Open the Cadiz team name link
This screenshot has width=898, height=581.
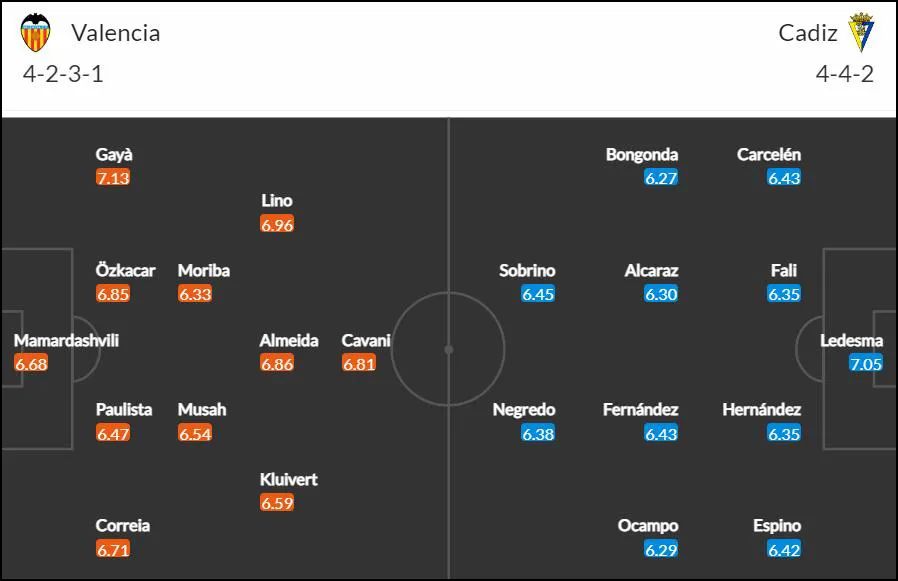coord(808,33)
